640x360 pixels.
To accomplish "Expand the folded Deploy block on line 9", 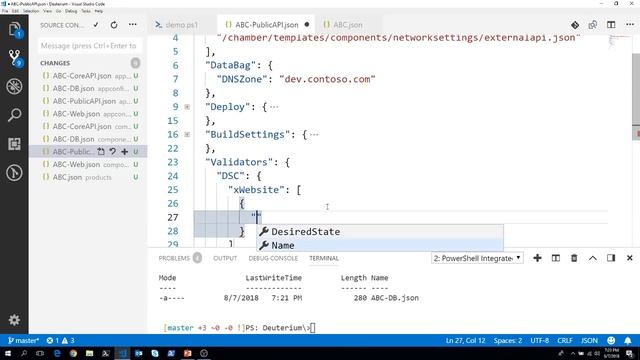I will 187,107.
